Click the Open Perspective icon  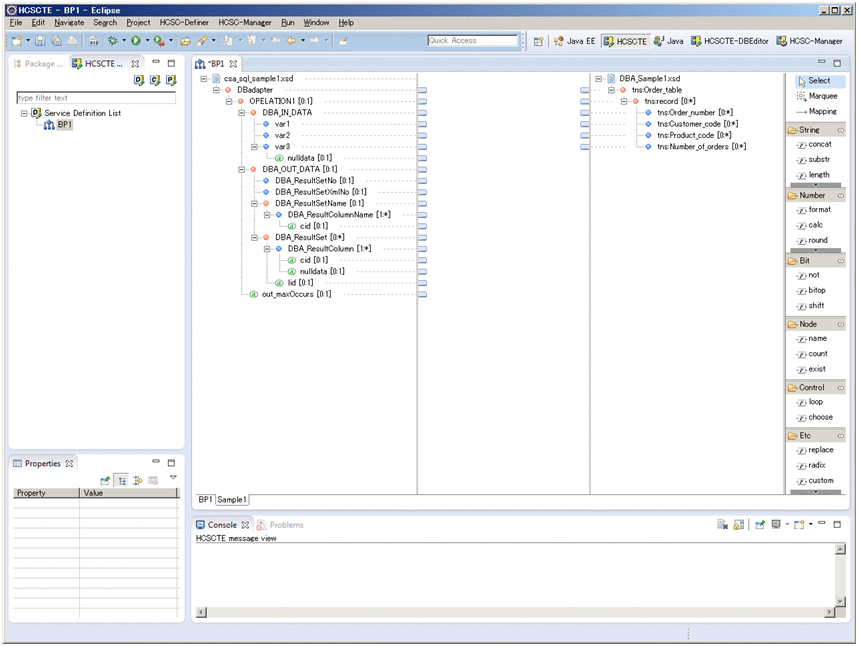(x=538, y=41)
